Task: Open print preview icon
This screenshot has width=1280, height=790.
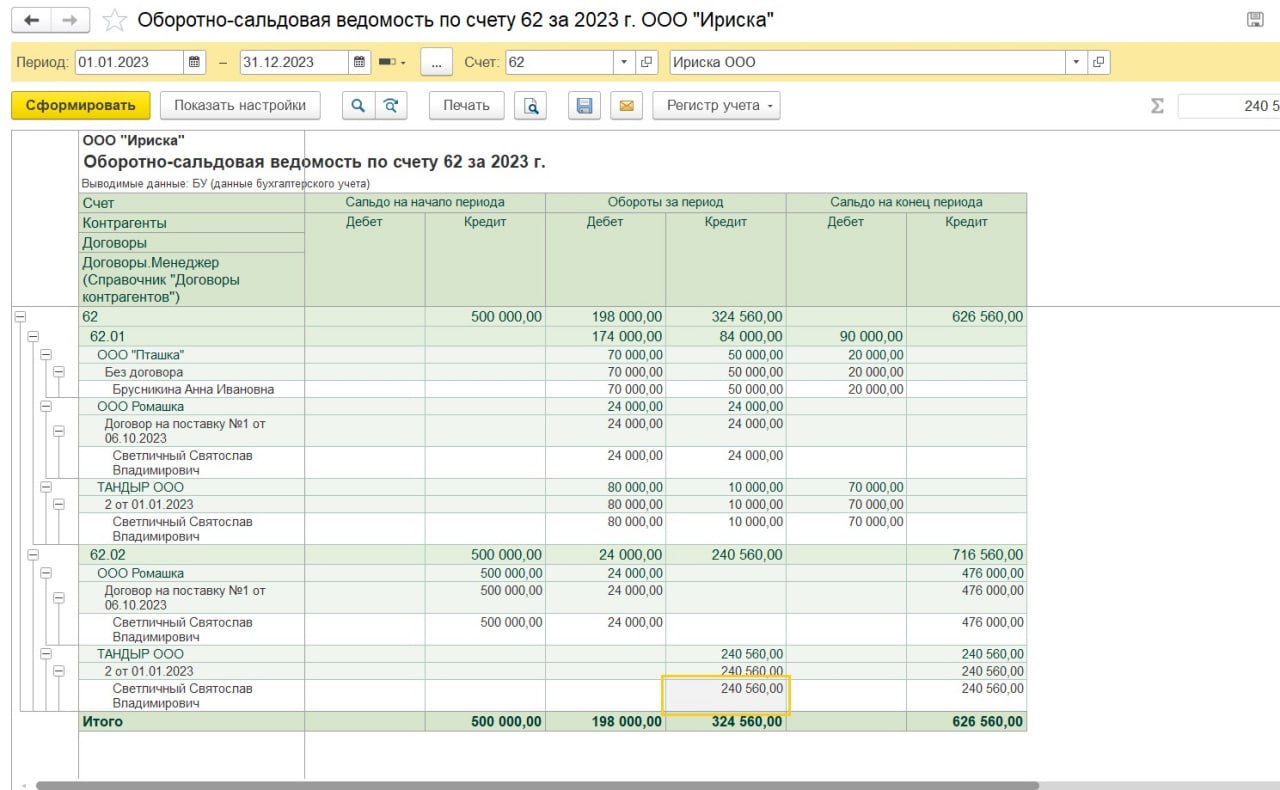Action: (532, 106)
